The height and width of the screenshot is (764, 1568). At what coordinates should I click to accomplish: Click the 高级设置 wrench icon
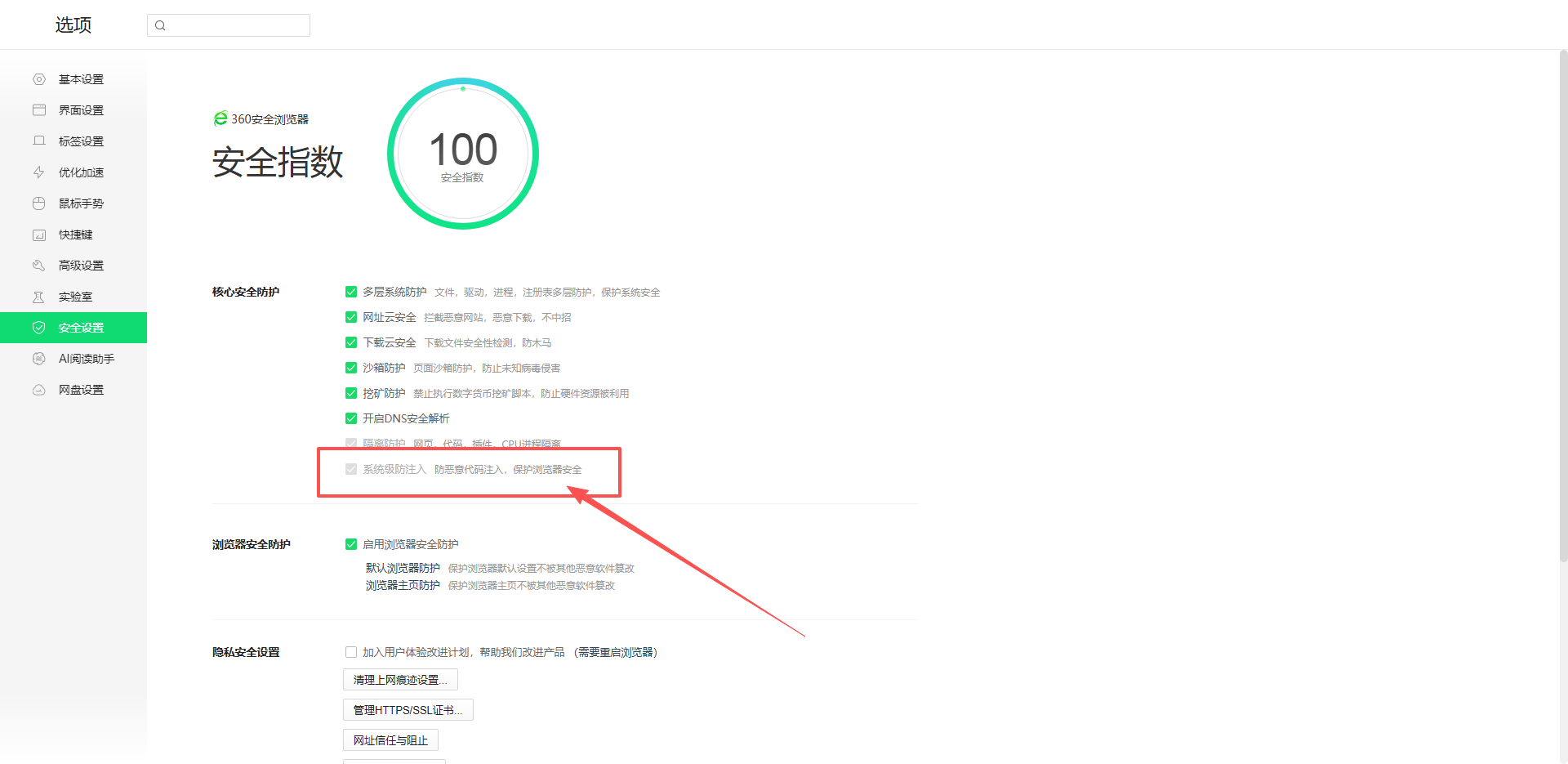[x=38, y=266]
